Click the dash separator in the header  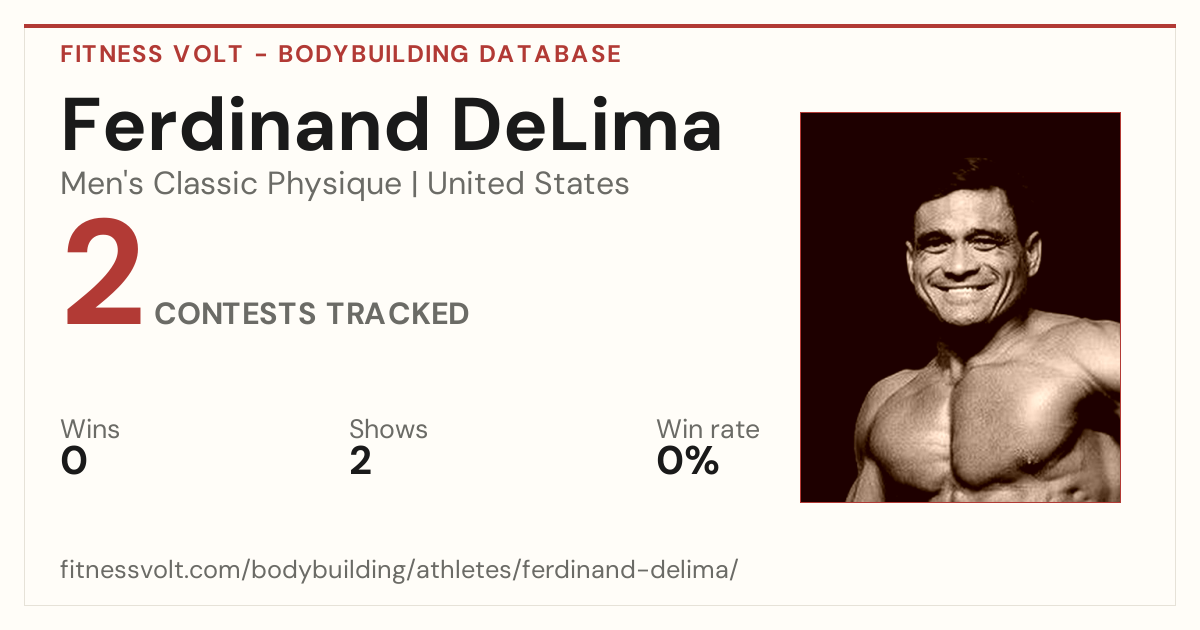point(259,55)
